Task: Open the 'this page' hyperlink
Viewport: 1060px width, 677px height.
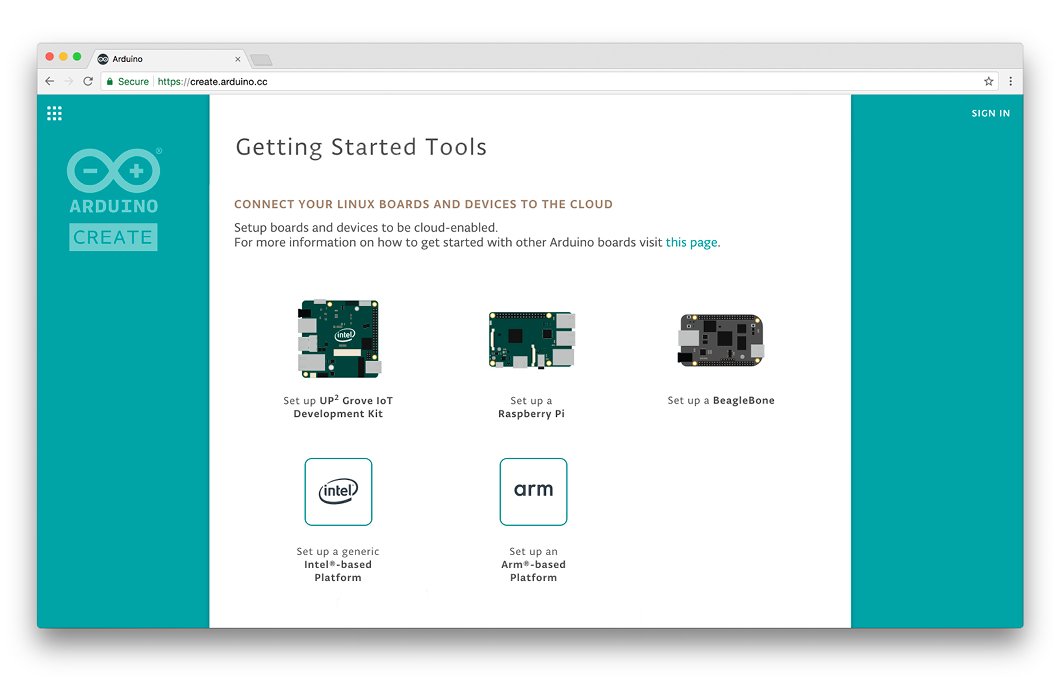Action: (691, 241)
